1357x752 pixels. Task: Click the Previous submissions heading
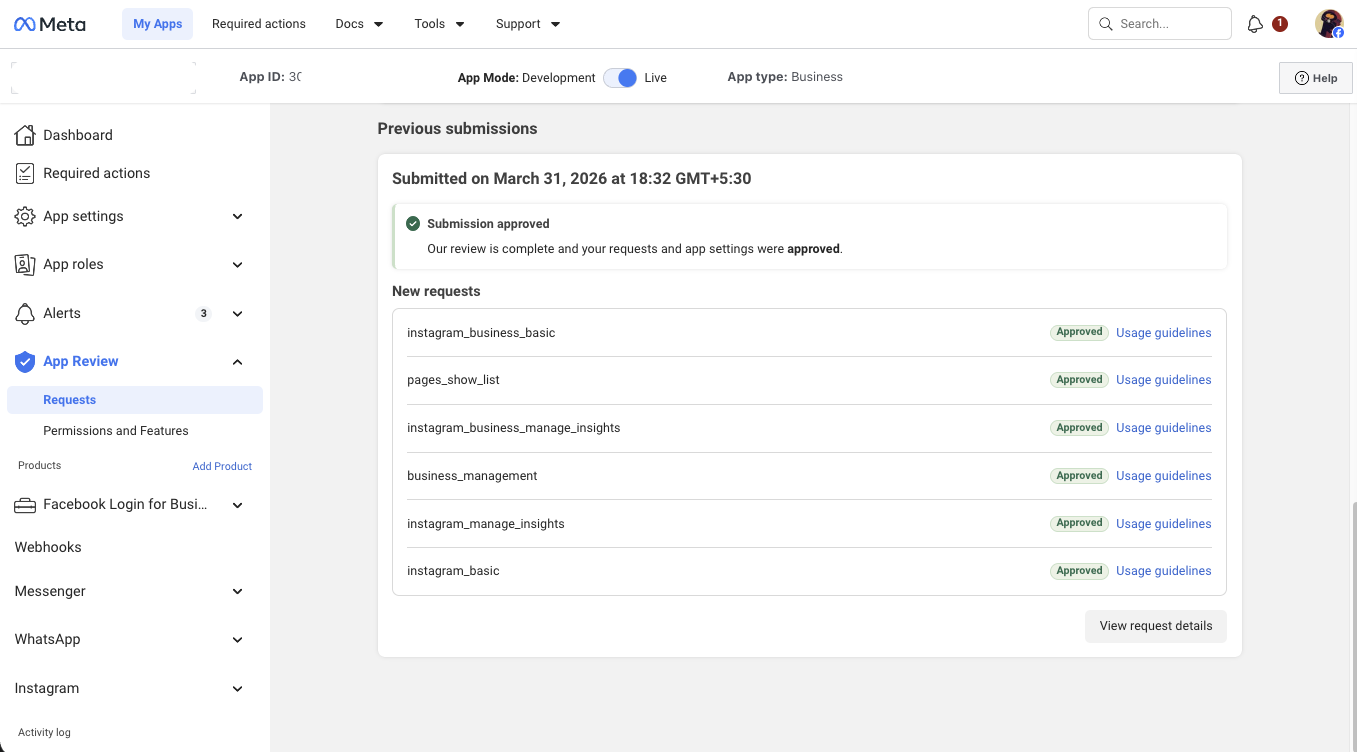click(x=457, y=129)
